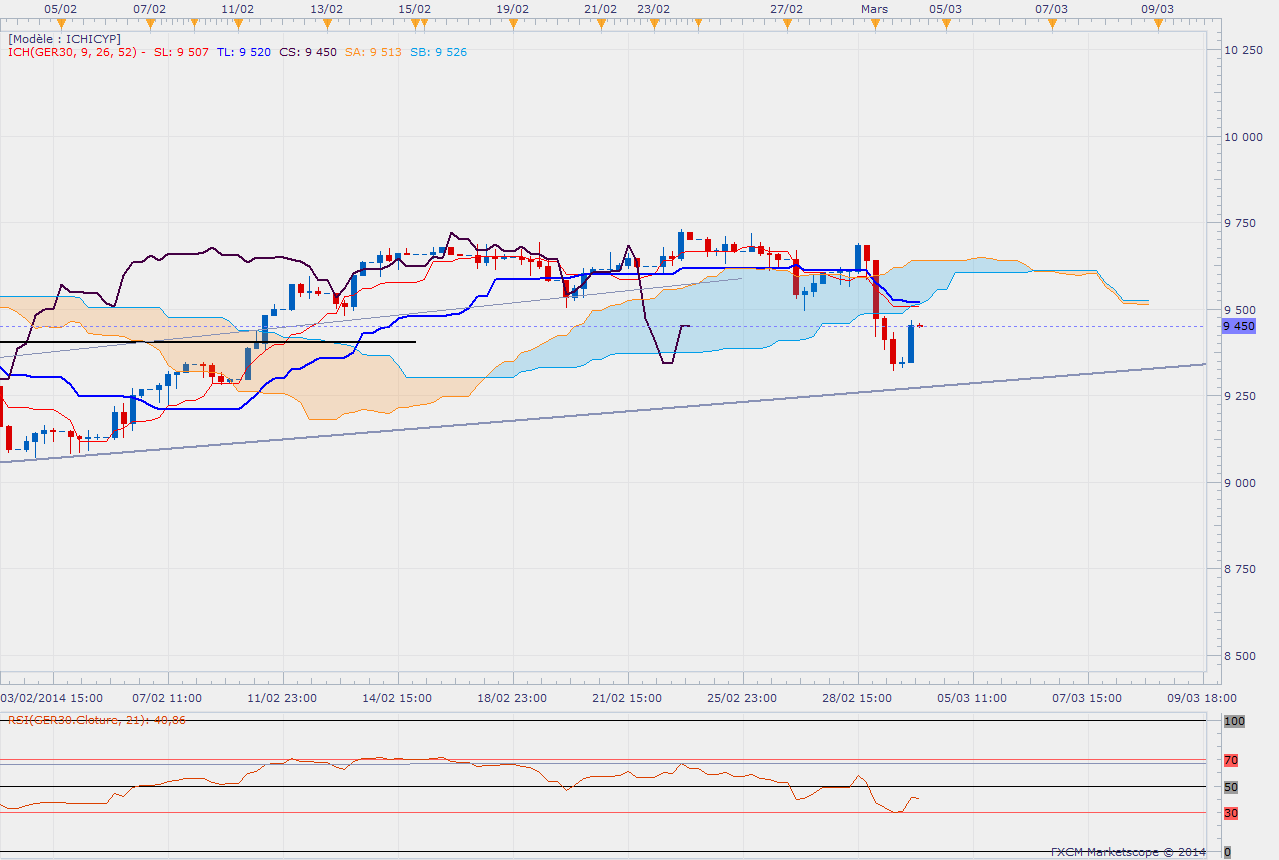The width and height of the screenshot is (1279, 860).
Task: Select the red RSI 70 level tag
Action: pyautogui.click(x=1231, y=760)
